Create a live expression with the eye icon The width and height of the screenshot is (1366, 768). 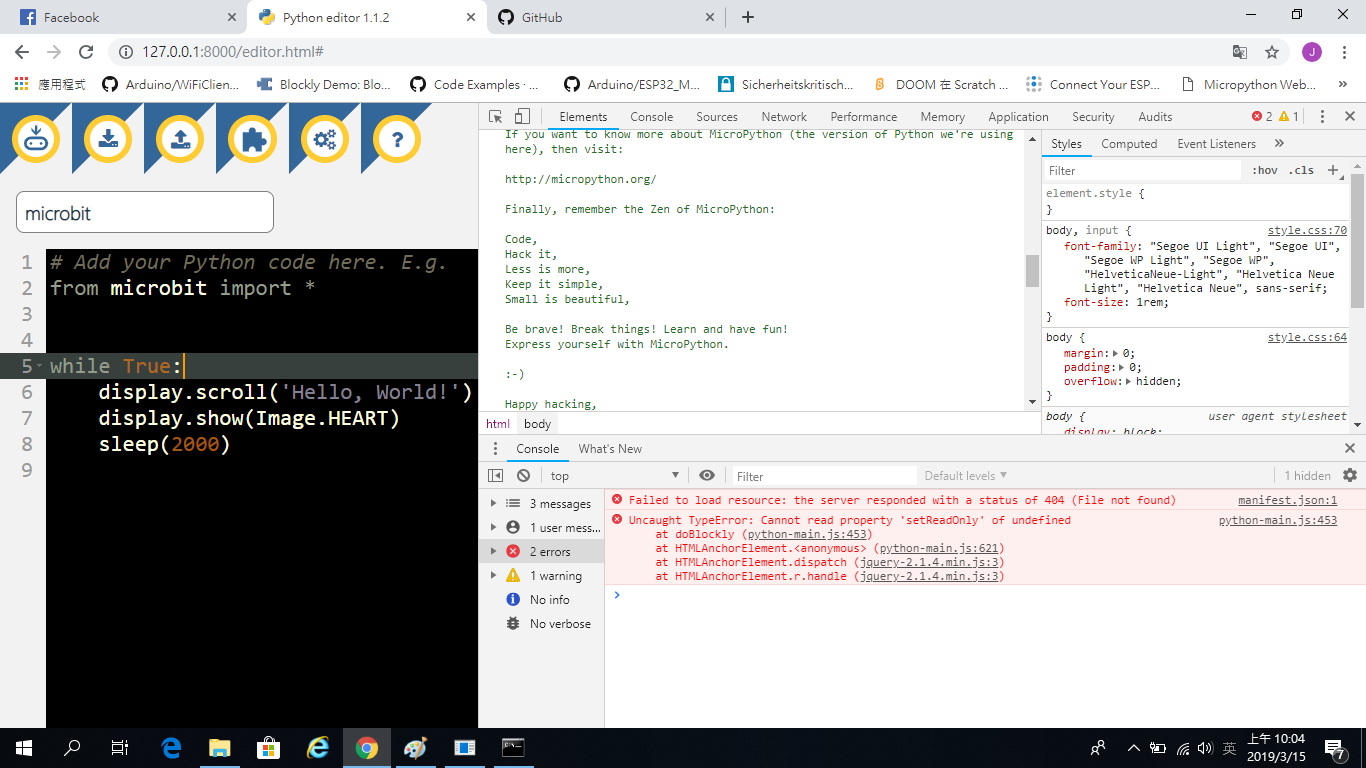pos(708,475)
